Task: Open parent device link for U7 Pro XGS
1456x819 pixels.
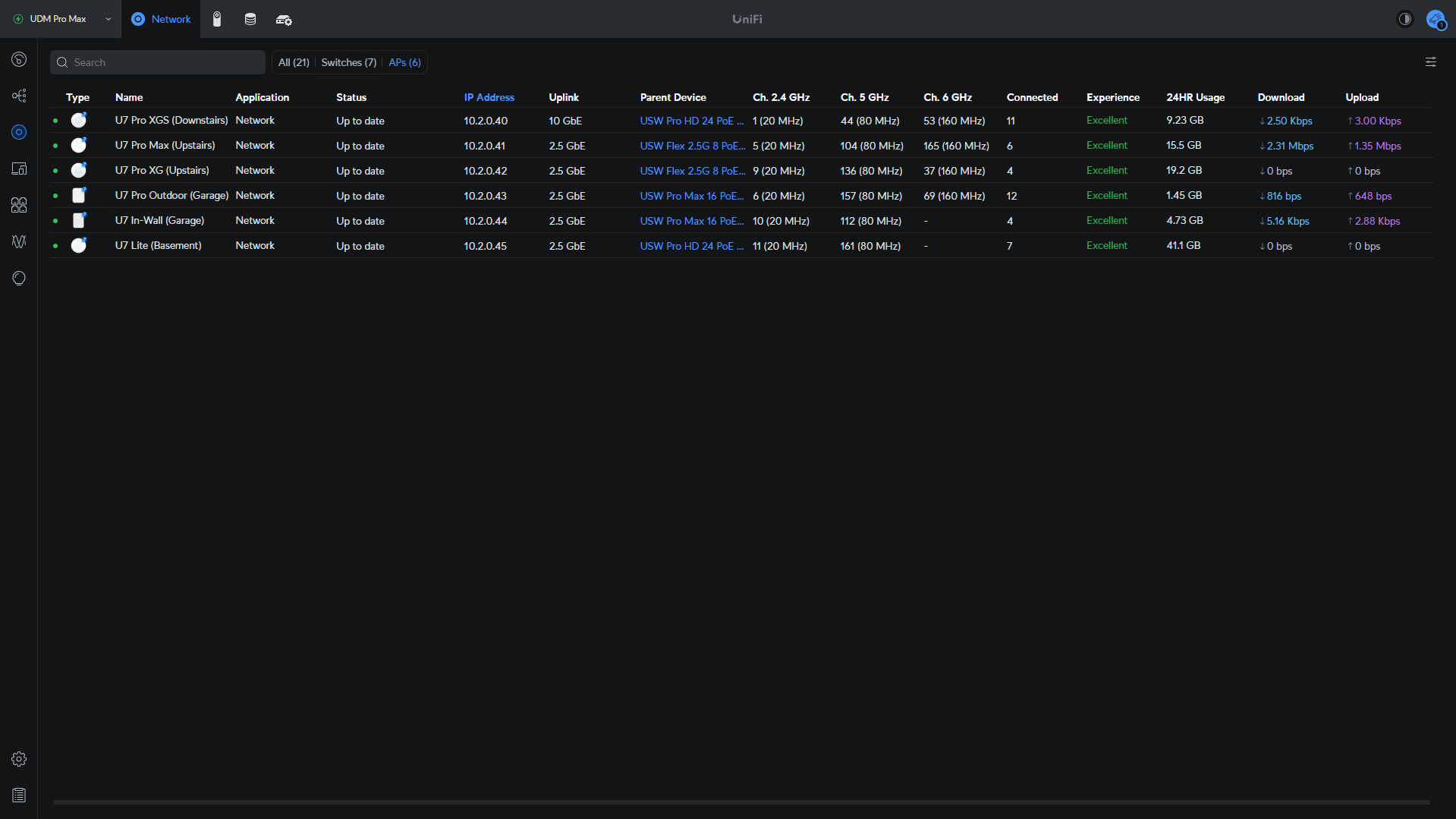Action: click(x=691, y=121)
